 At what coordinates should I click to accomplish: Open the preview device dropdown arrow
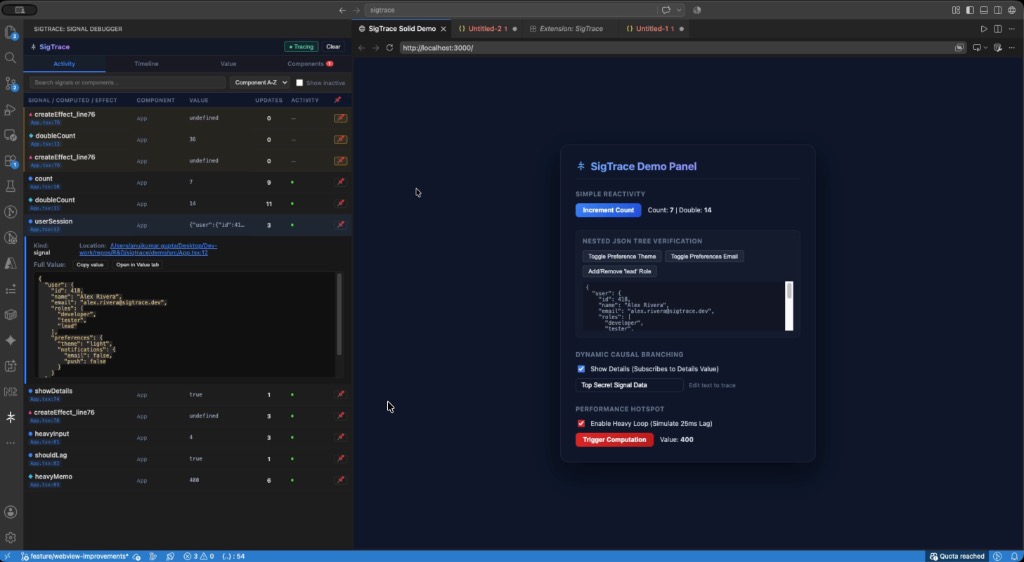986,48
